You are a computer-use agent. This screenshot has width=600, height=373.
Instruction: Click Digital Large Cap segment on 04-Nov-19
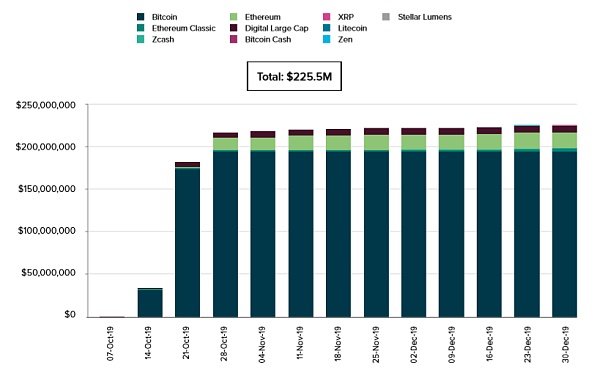(263, 134)
